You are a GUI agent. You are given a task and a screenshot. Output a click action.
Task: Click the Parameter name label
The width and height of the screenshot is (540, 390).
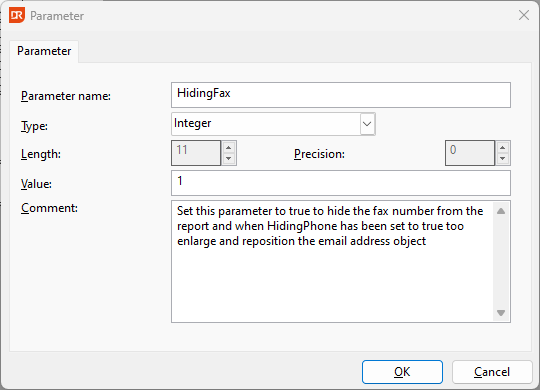[66, 96]
